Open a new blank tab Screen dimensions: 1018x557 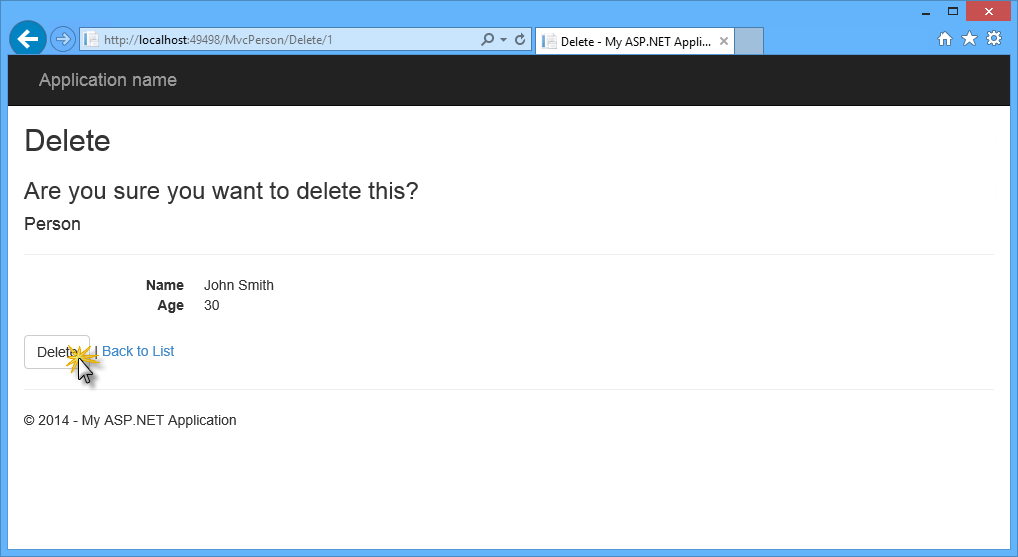[749, 41]
